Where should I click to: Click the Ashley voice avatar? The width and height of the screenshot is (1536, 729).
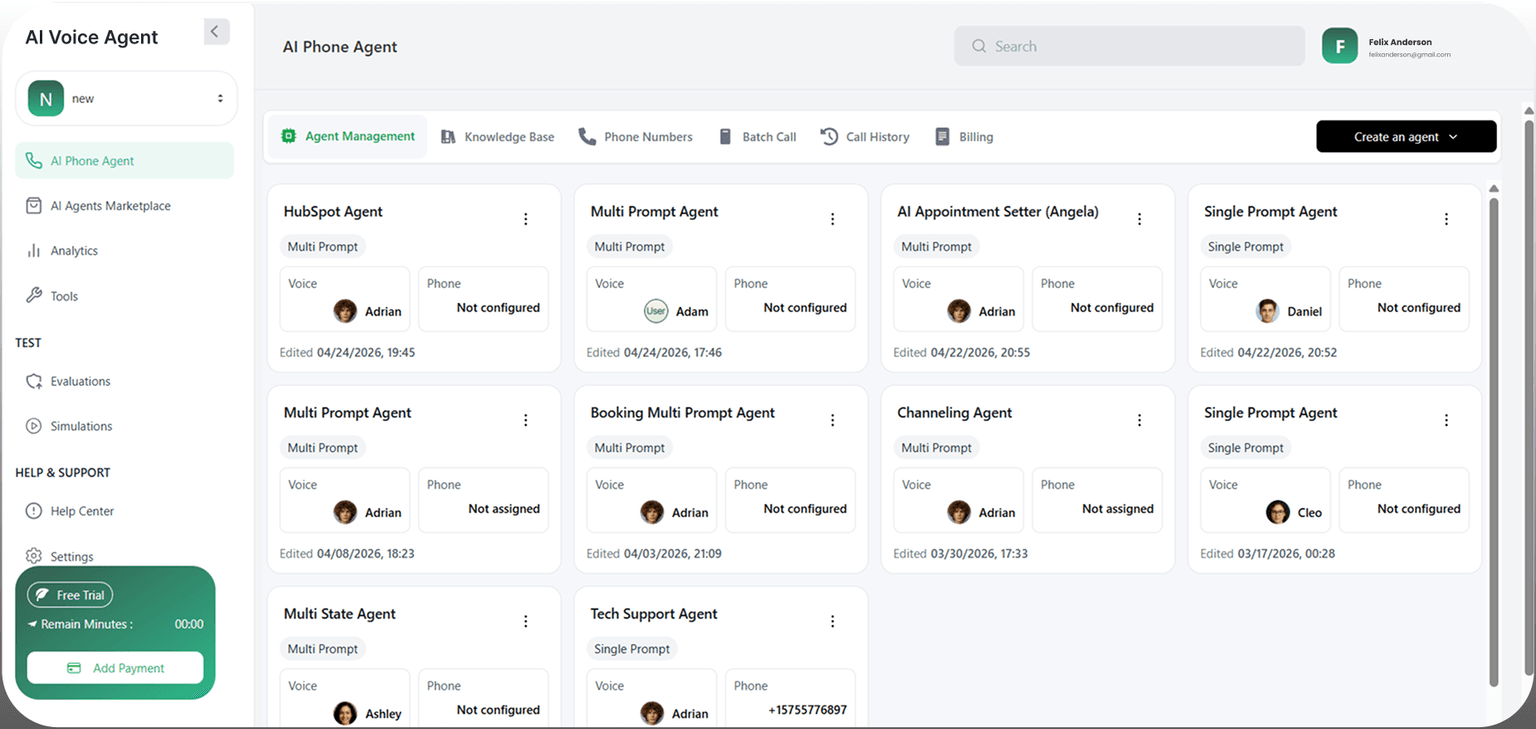[x=345, y=713]
